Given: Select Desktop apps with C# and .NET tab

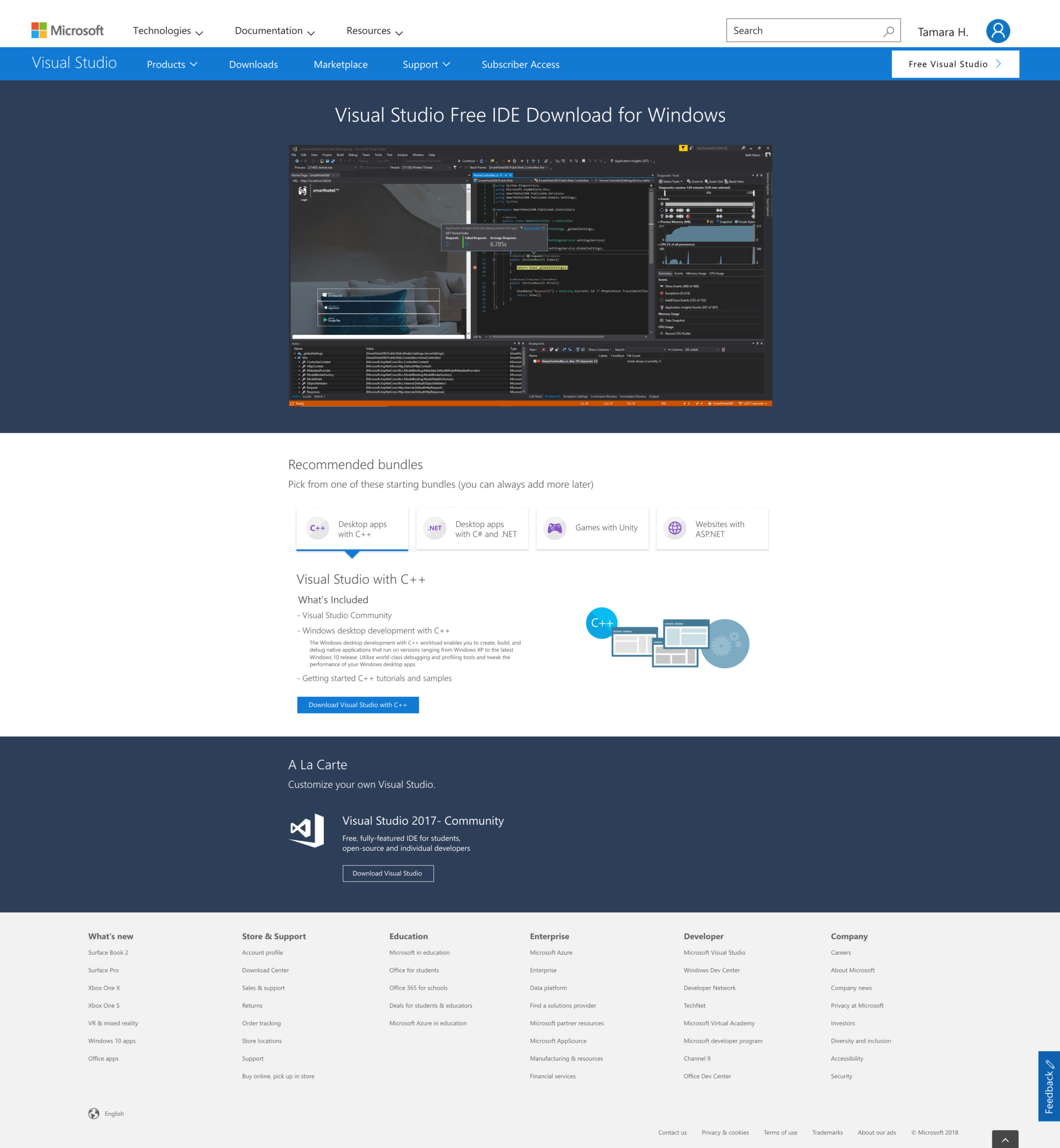Looking at the screenshot, I should (x=472, y=529).
